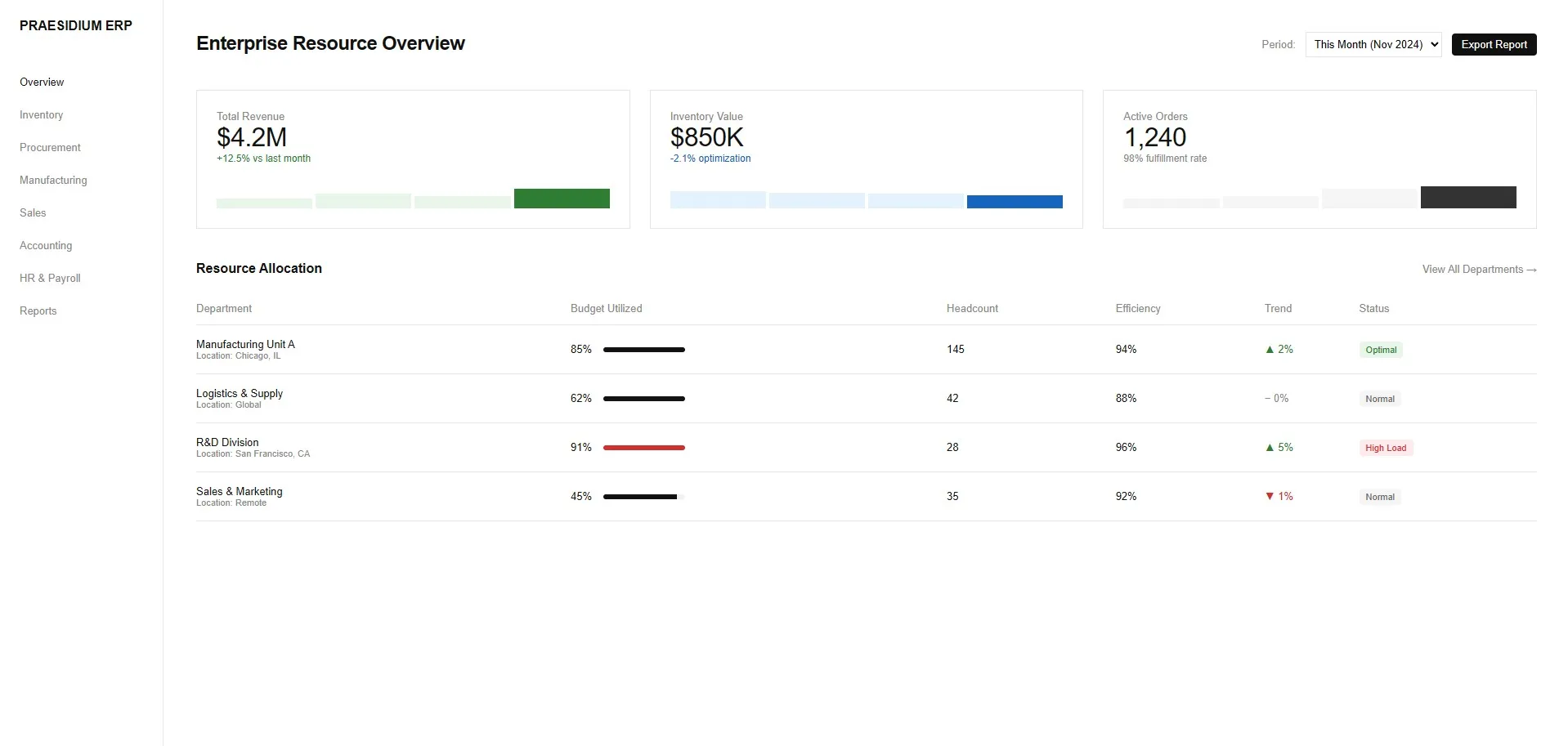Follow the View All Departments link

coord(1478,269)
